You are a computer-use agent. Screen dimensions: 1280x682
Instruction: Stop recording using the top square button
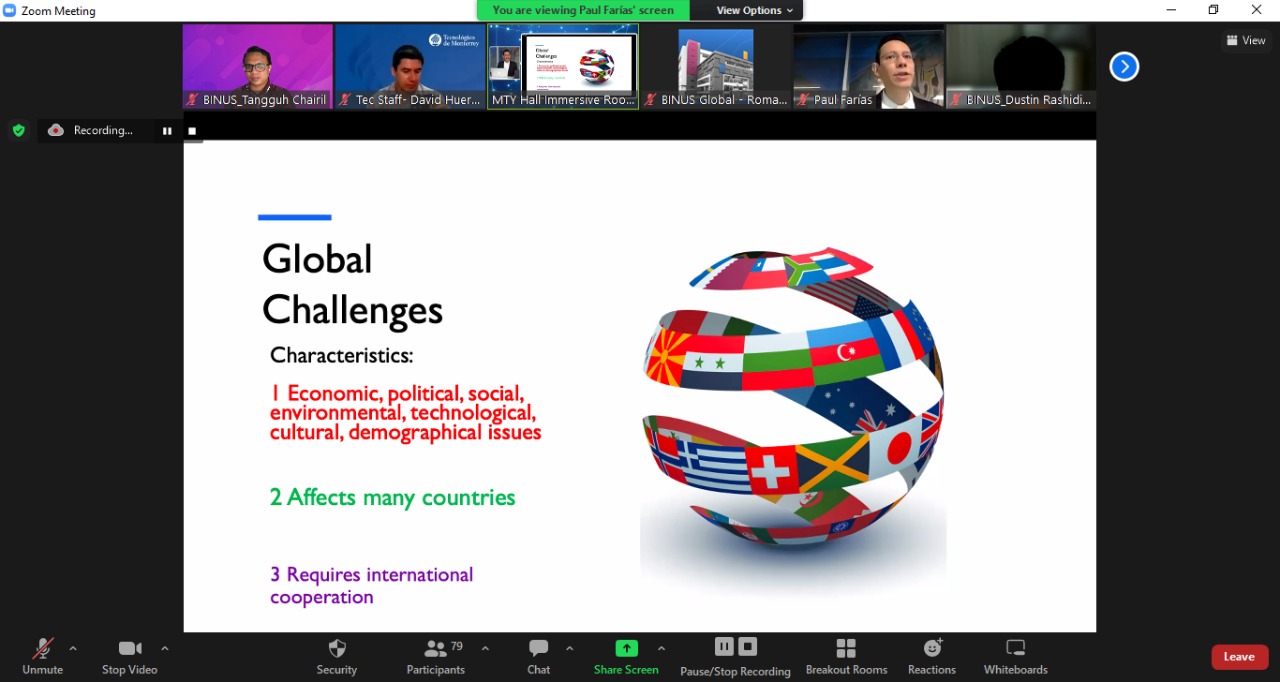point(192,131)
